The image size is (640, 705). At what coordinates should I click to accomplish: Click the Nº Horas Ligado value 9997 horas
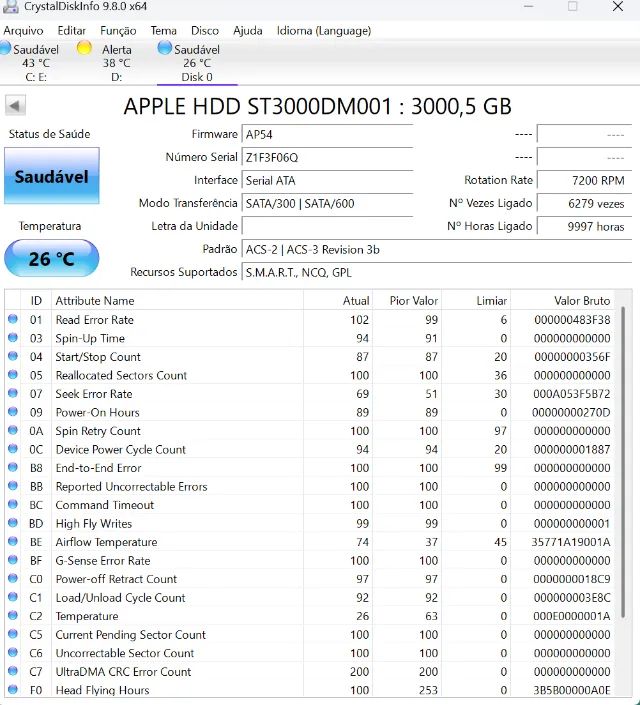tap(584, 226)
